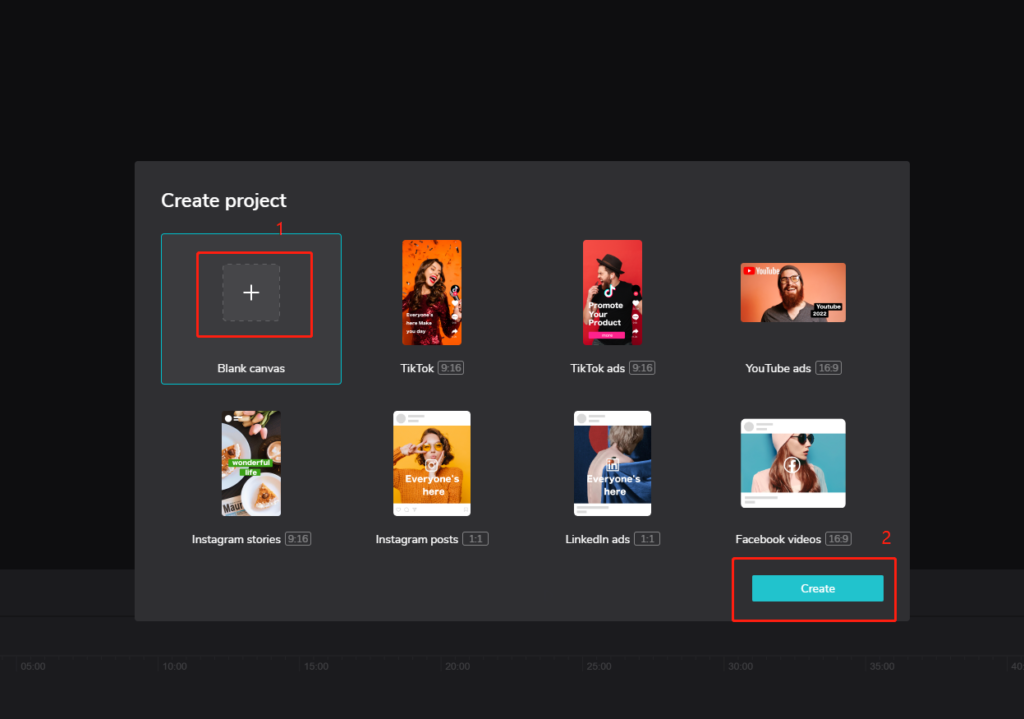Click the 1:1 badge near Instagram posts
1024x719 pixels.
(474, 538)
